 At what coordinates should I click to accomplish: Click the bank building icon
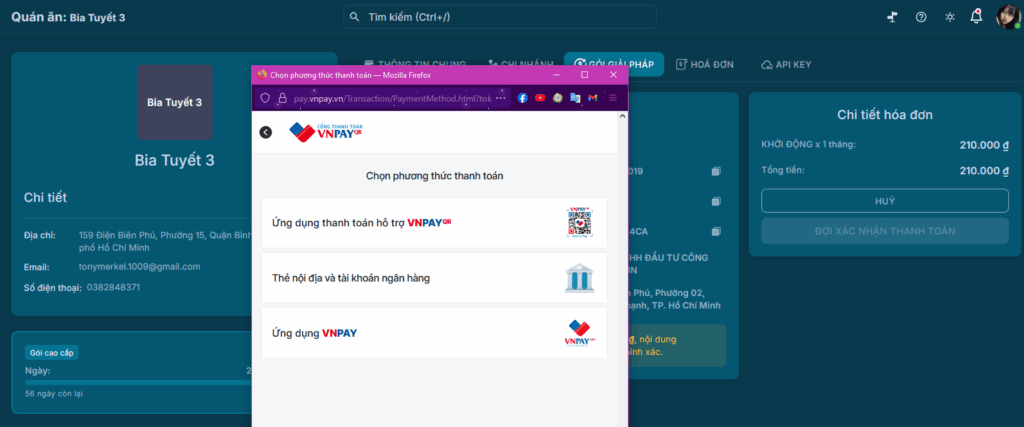pyautogui.click(x=580, y=278)
